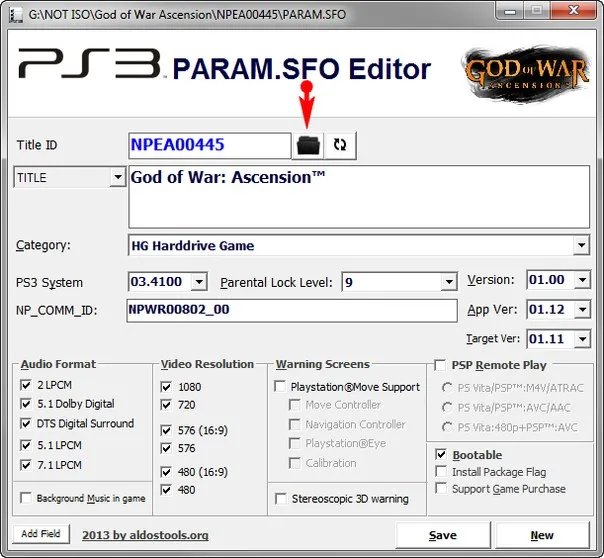
Task: Click the NP_COMM_ID input field
Action: [x=292, y=310]
